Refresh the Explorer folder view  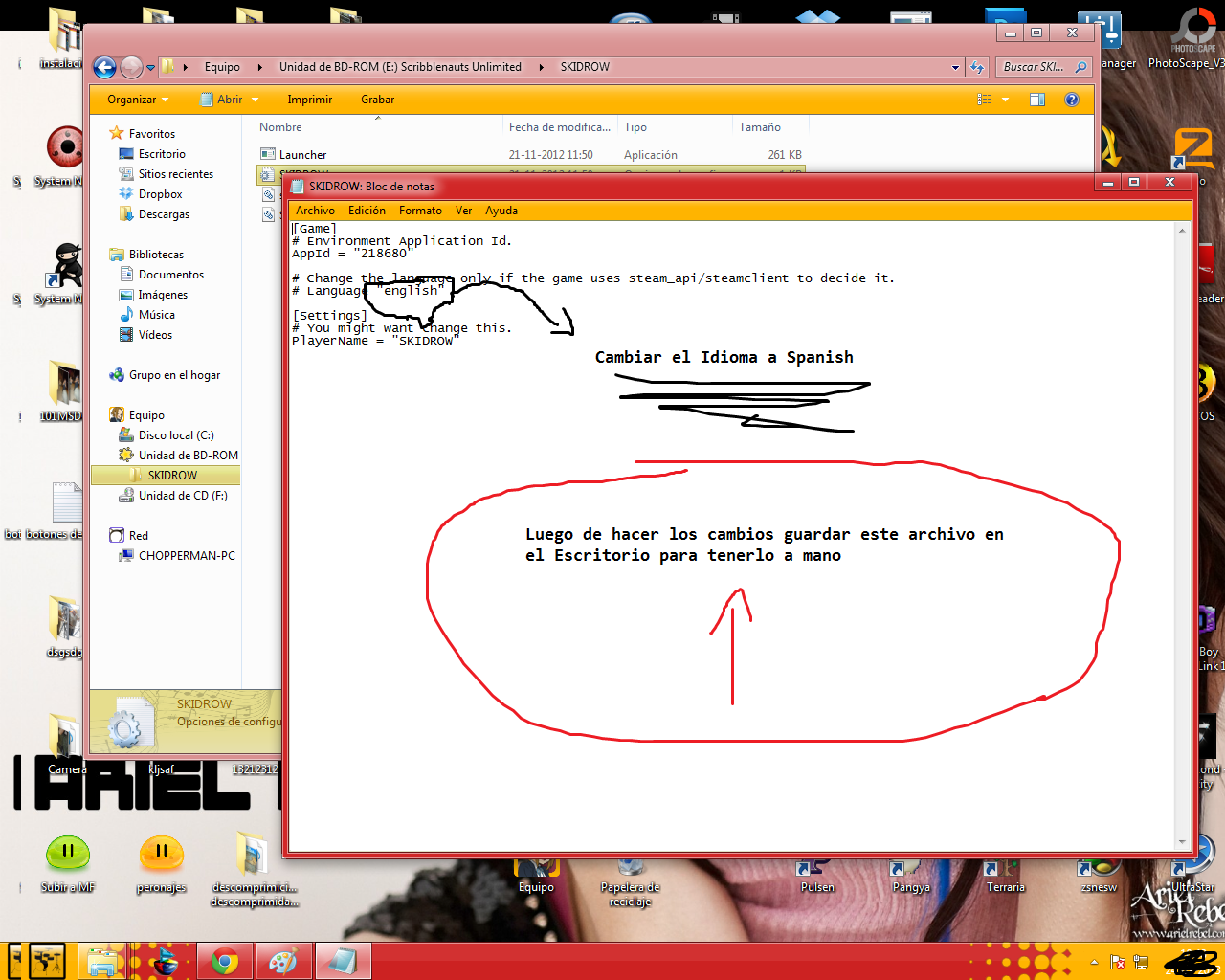977,67
